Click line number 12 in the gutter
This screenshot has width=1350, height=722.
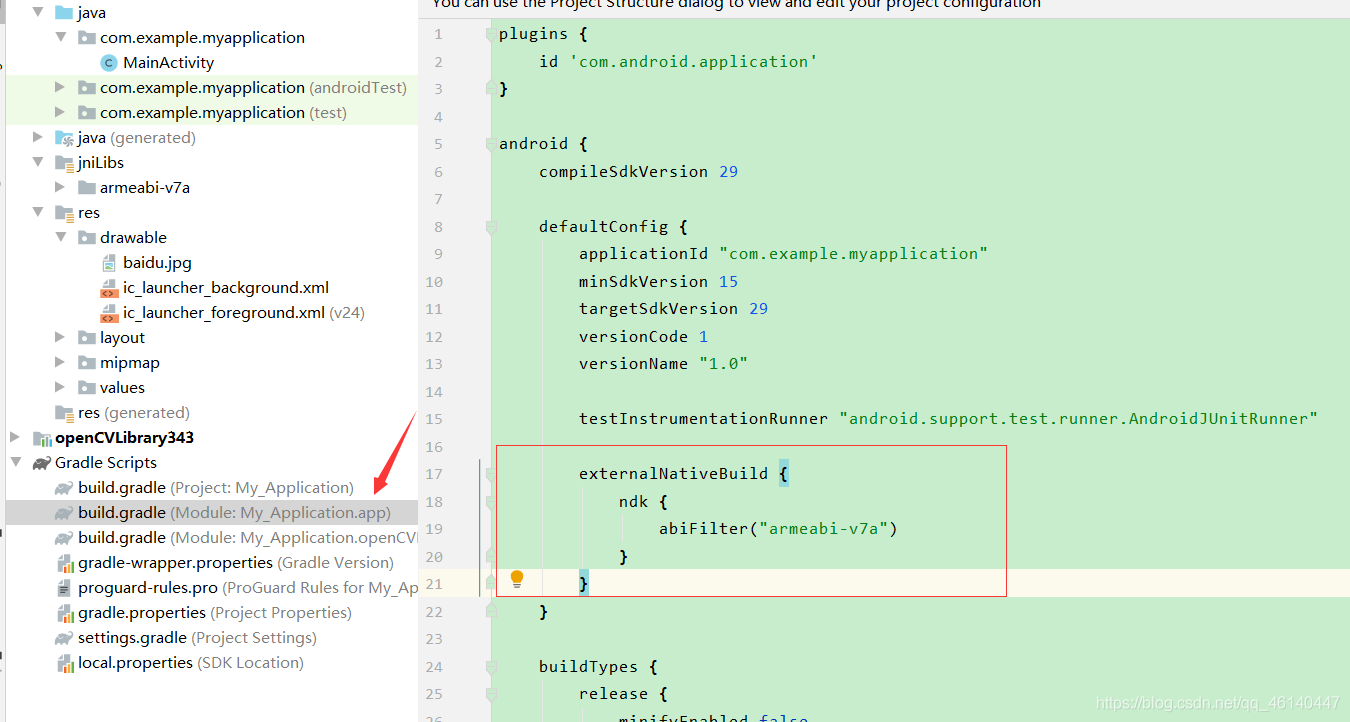434,336
